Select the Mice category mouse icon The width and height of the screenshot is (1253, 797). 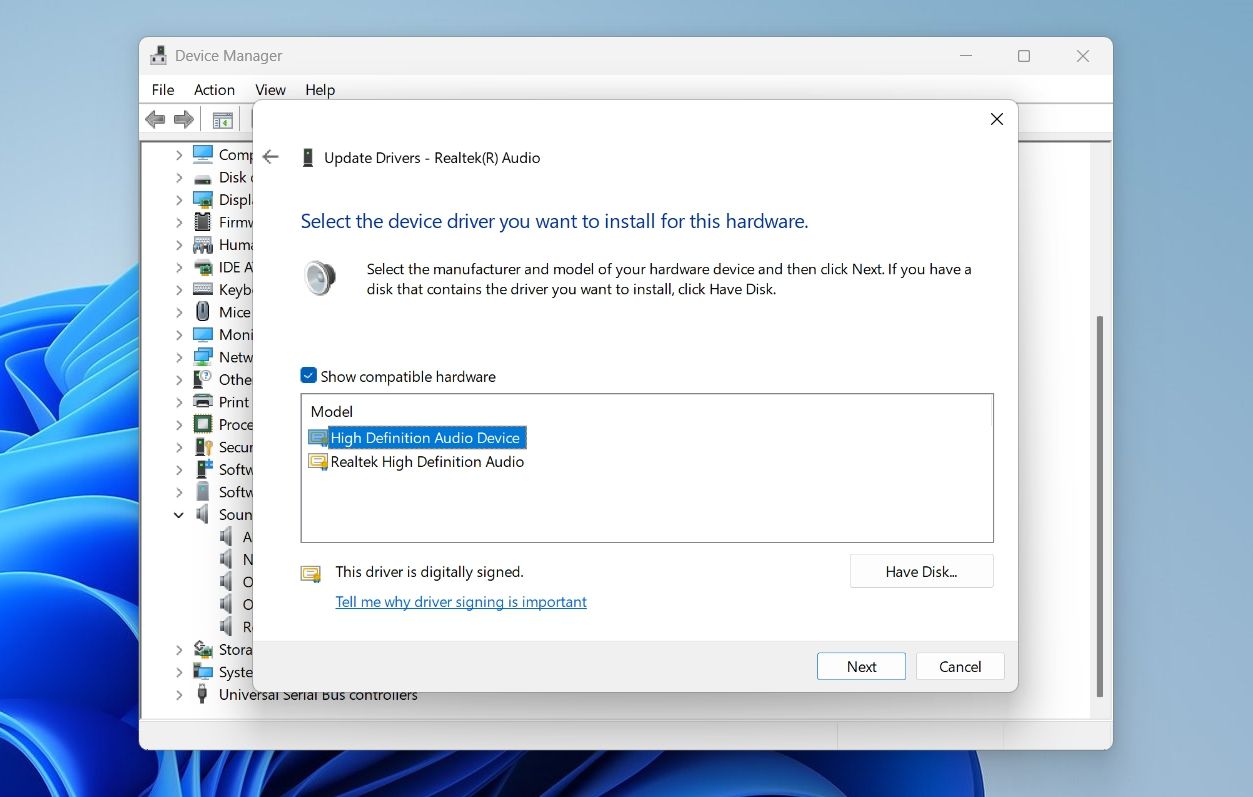(x=203, y=312)
